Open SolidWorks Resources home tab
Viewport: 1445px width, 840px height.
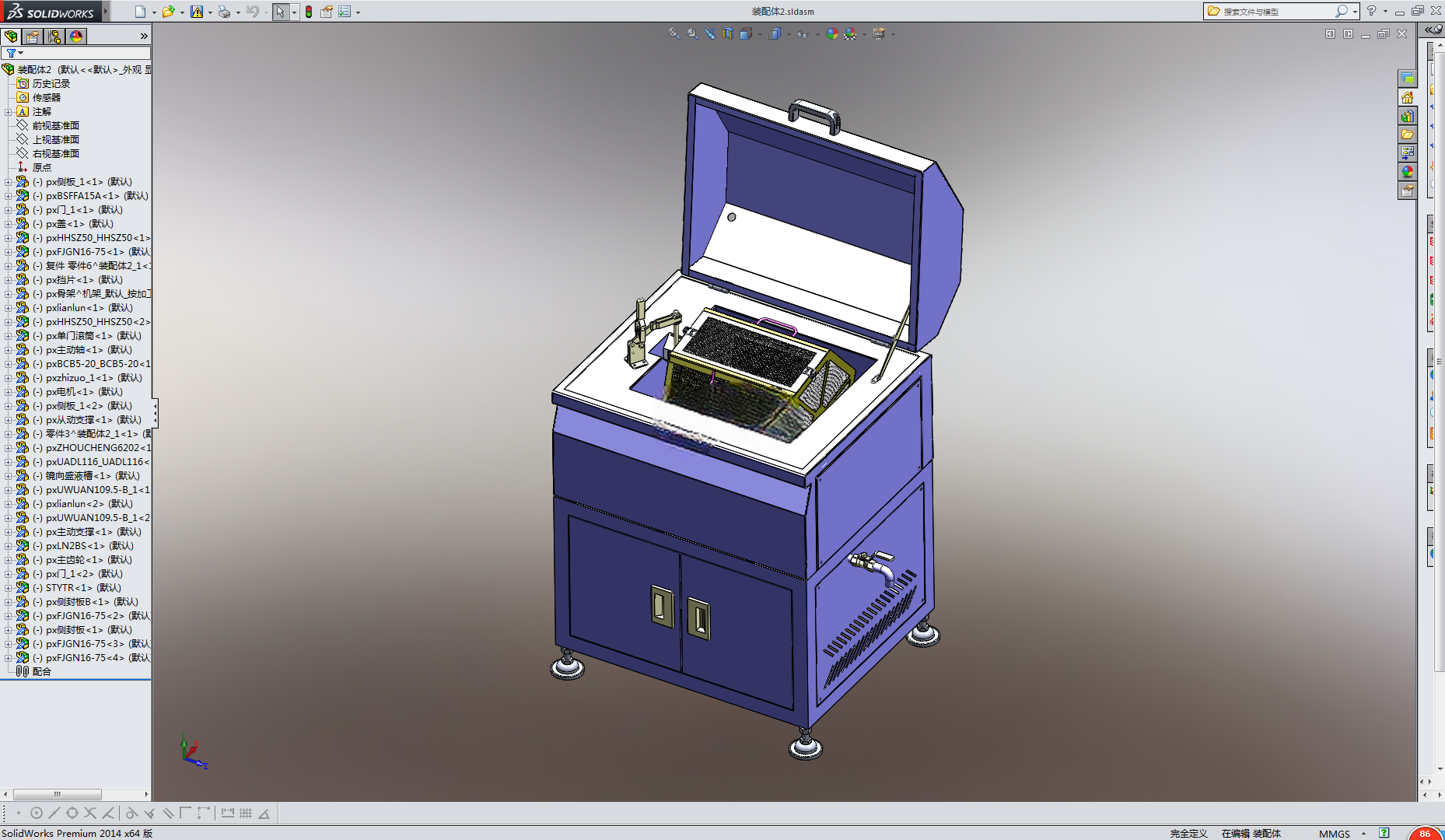coord(1407,97)
